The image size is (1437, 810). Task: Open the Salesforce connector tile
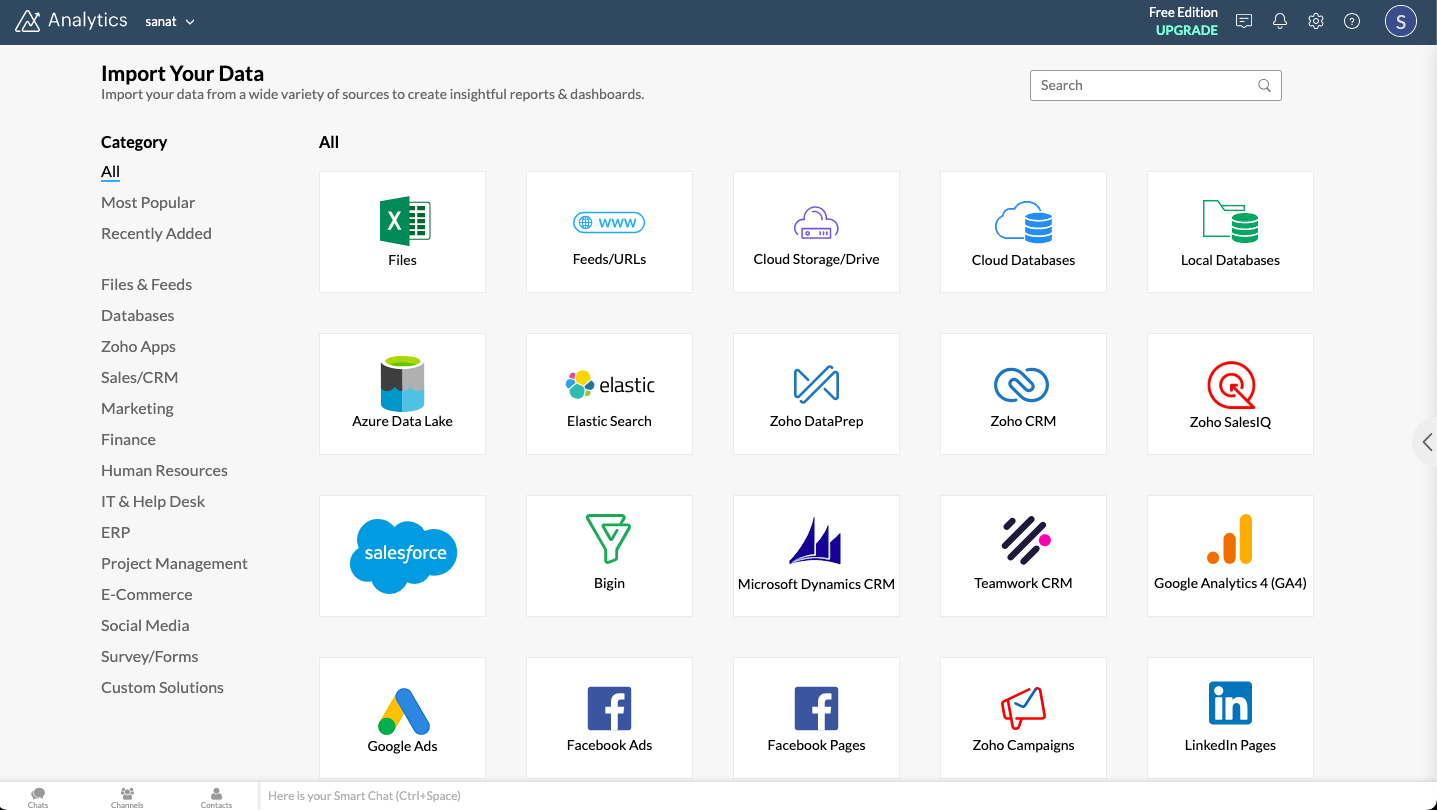click(402, 556)
